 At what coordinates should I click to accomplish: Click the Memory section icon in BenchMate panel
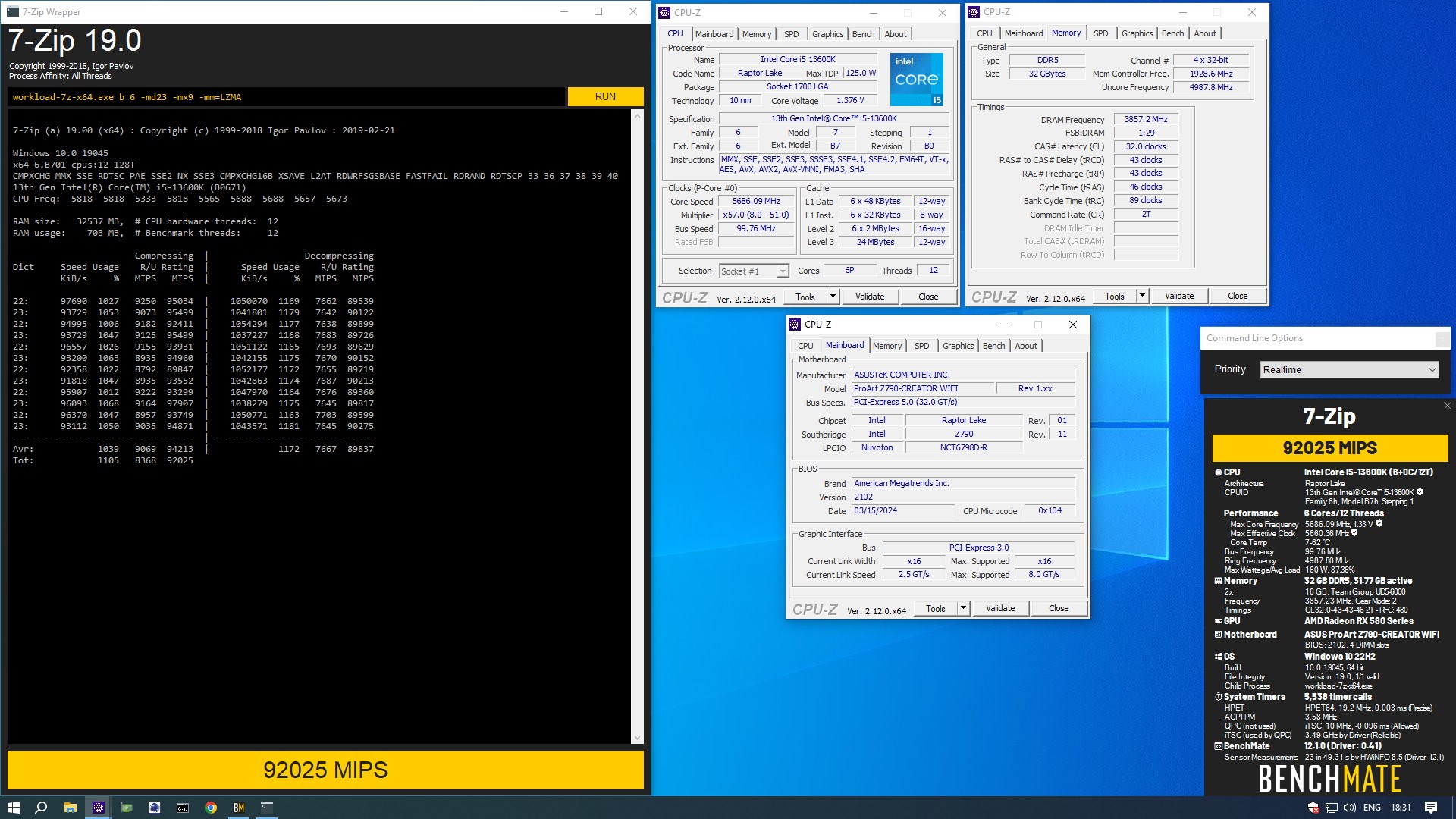coord(1219,581)
